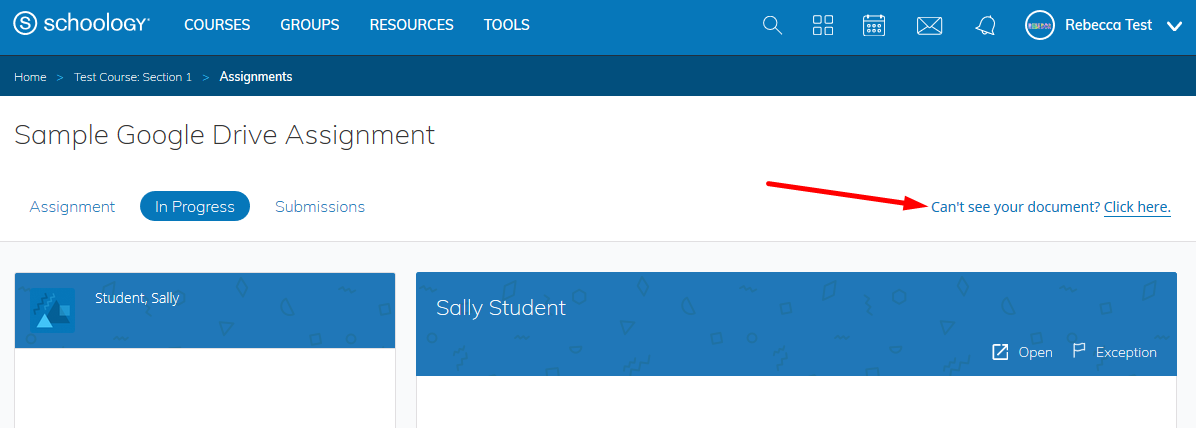Open the Tools menu
This screenshot has height=428, width=1196.
506,25
